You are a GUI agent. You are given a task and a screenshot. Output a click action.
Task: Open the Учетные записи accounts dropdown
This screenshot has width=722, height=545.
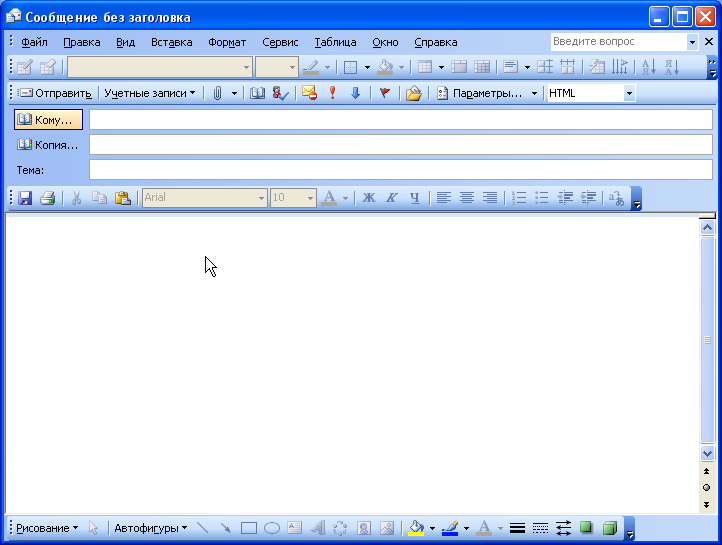tap(150, 93)
